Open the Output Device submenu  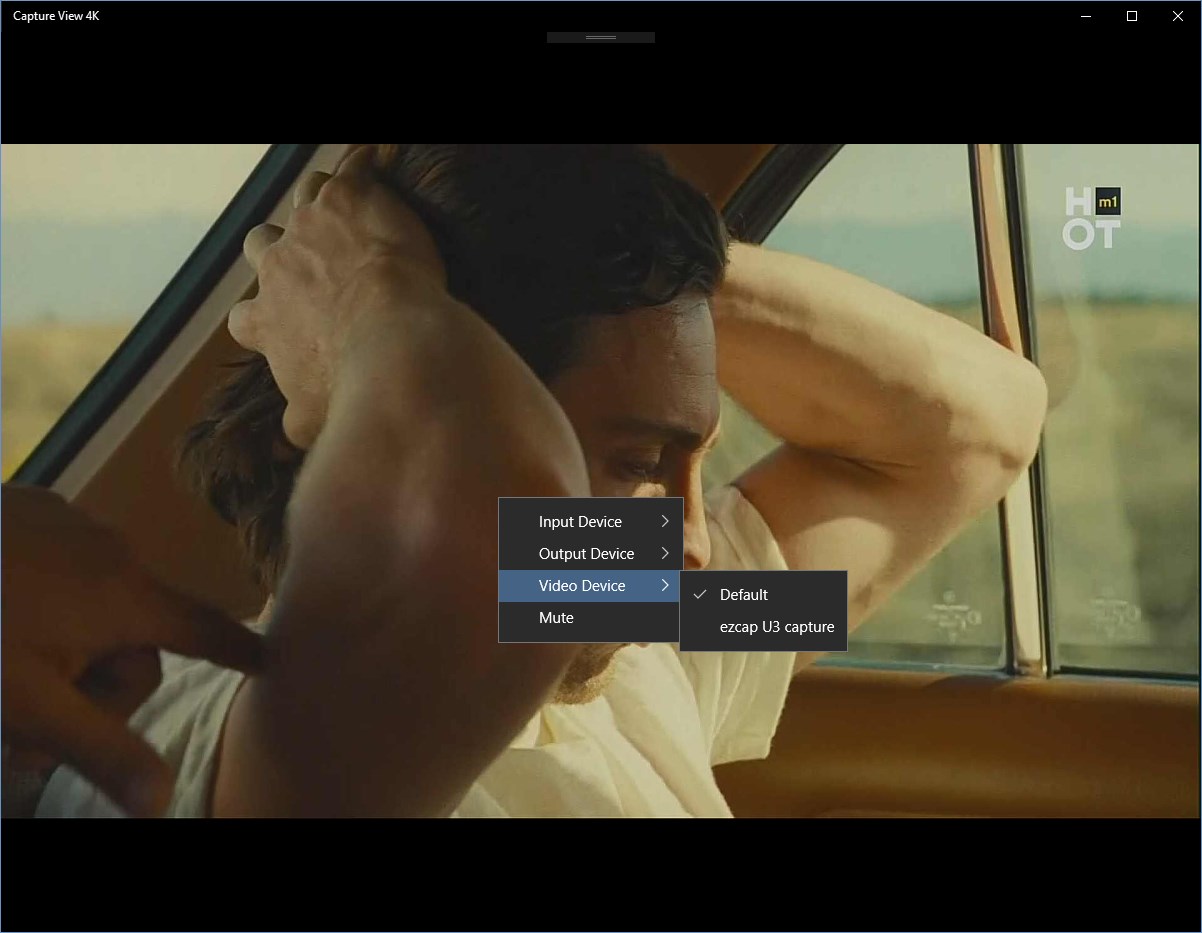[x=590, y=554]
